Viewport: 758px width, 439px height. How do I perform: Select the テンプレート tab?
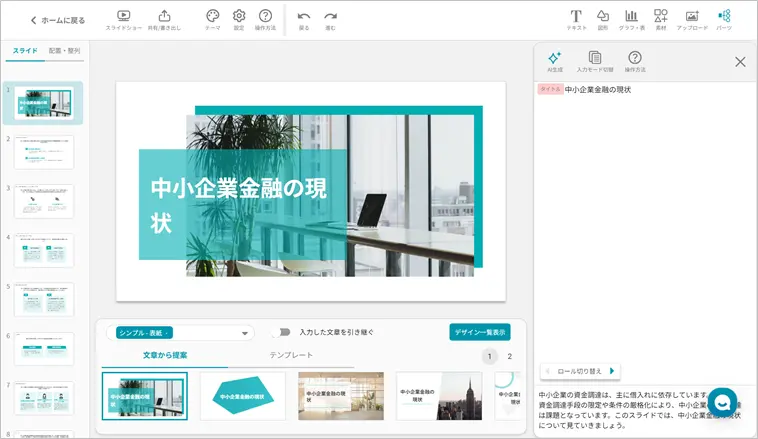[x=291, y=355]
